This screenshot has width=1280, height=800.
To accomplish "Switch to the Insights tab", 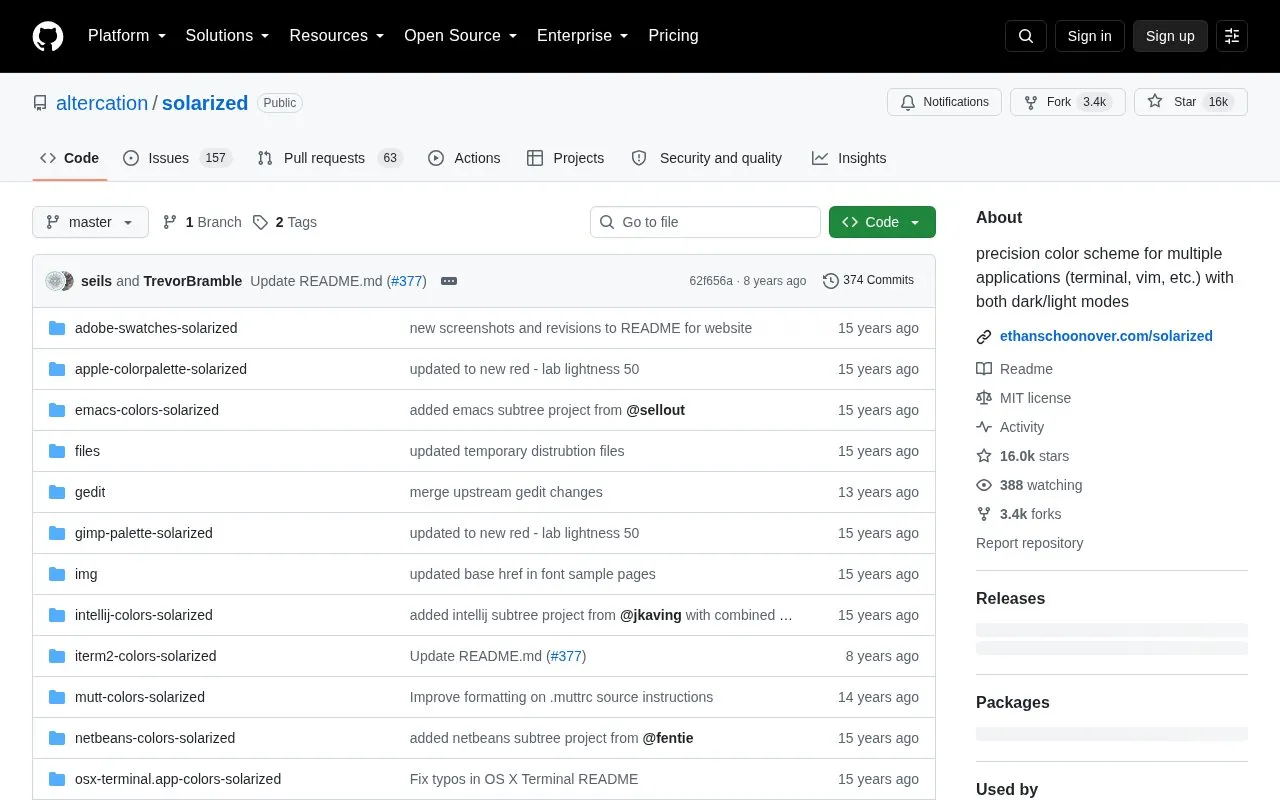I will (849, 158).
